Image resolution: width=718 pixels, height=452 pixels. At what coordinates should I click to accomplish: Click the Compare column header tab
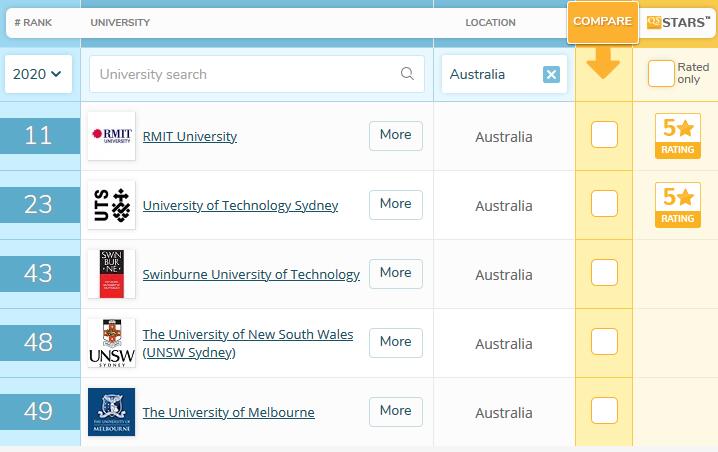point(602,22)
